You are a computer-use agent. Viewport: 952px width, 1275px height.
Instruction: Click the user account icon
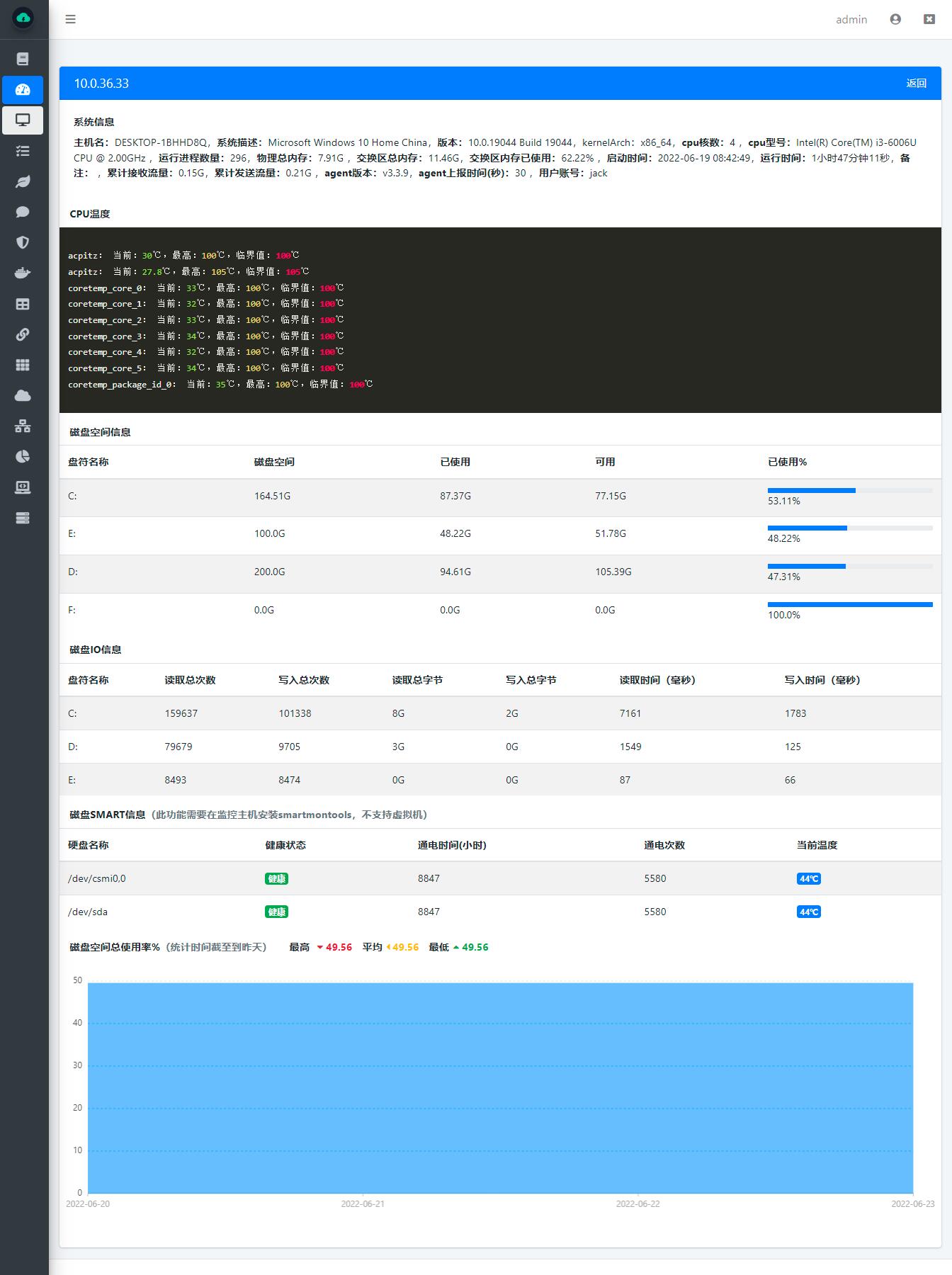pyautogui.click(x=895, y=19)
